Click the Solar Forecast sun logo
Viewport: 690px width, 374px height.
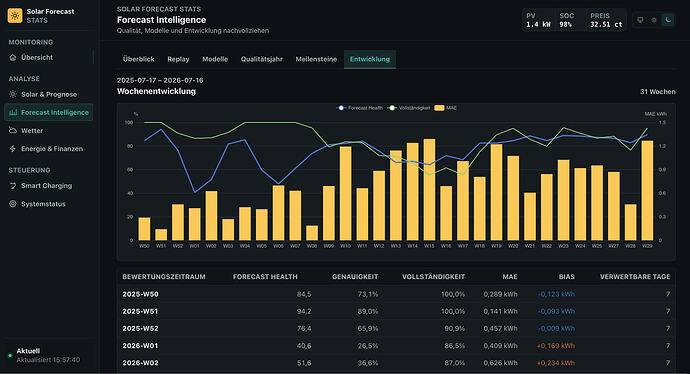tap(15, 15)
